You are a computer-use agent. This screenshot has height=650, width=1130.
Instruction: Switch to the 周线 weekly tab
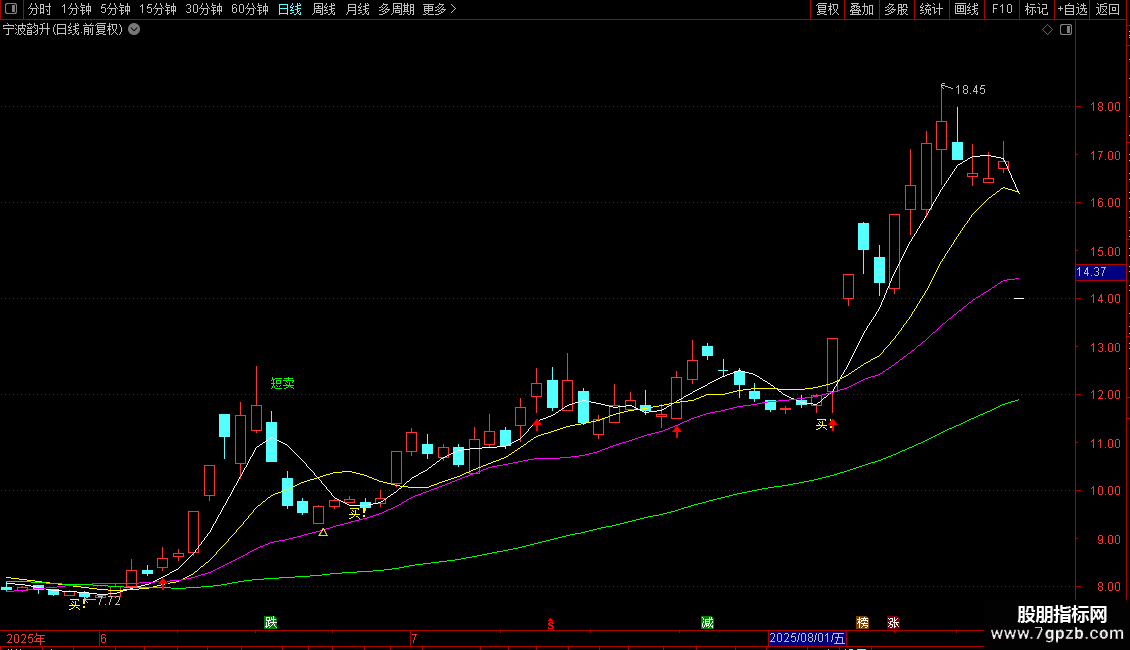click(x=324, y=9)
